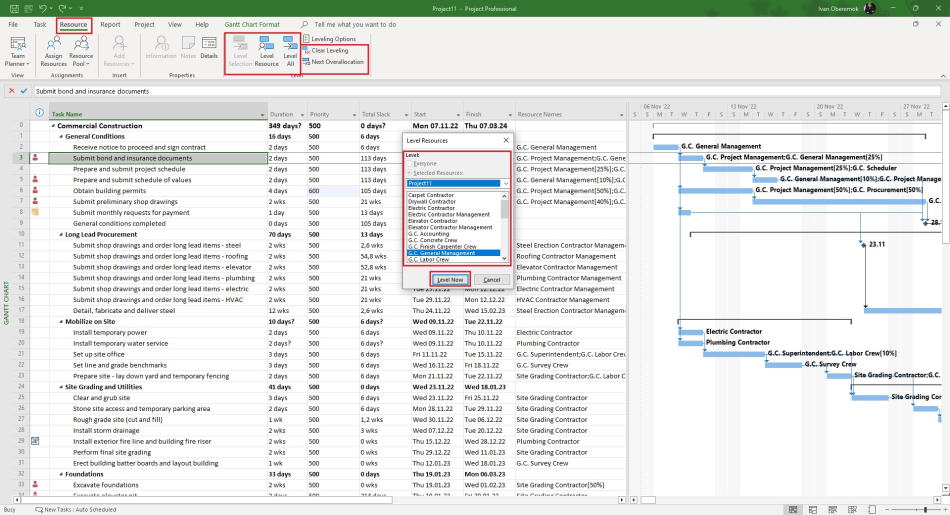Screen dimensions: 950x515
Task: Collapse the ribbon with the chevron
Action: [943, 76]
